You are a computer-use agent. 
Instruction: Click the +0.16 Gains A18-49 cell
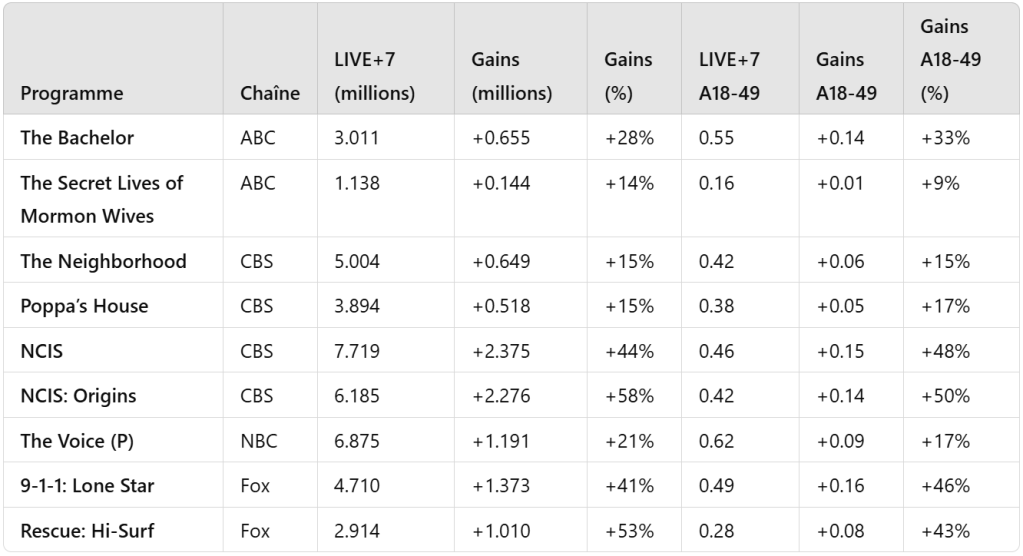[x=840, y=486]
